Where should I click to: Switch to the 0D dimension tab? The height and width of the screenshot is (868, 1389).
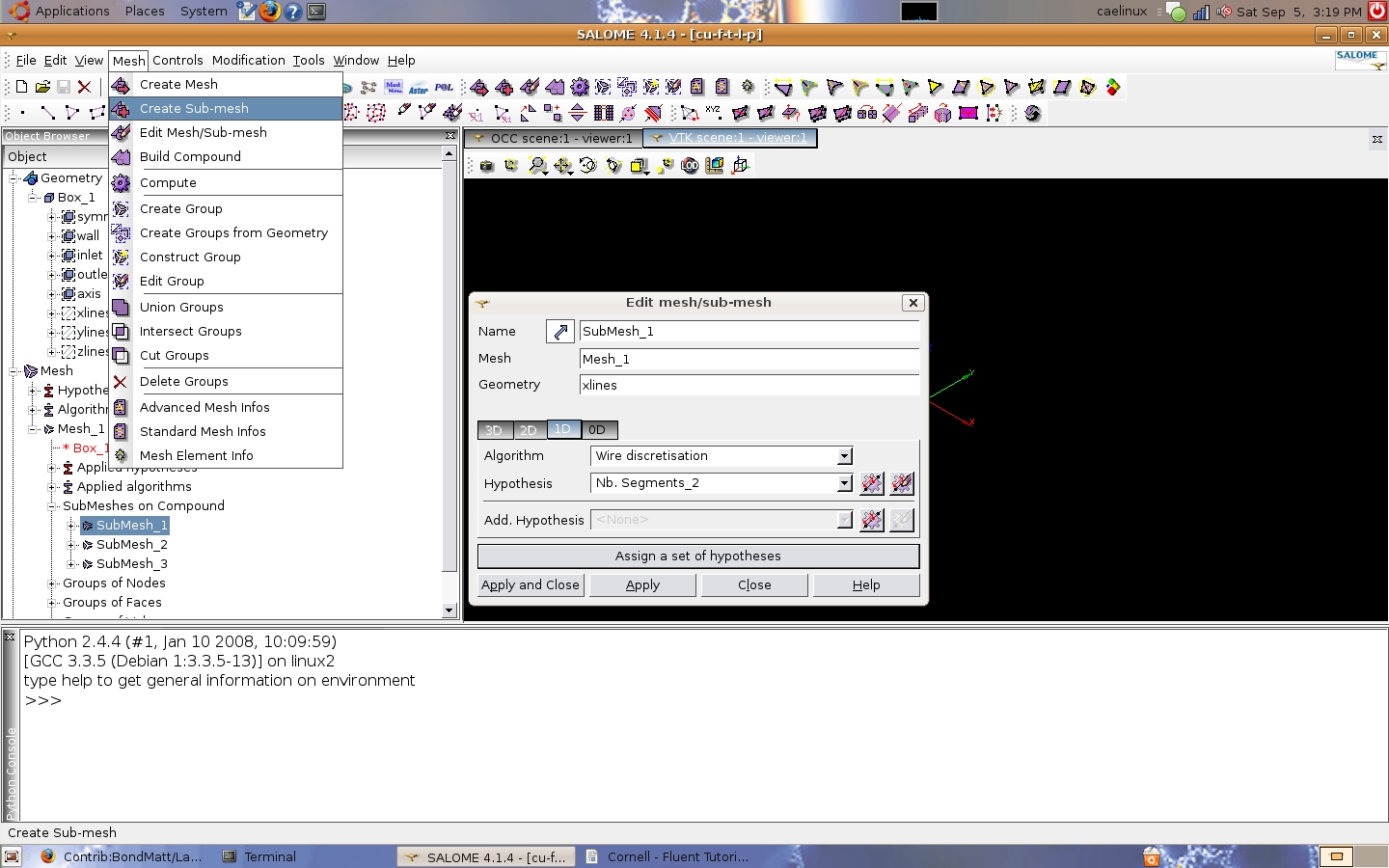597,430
